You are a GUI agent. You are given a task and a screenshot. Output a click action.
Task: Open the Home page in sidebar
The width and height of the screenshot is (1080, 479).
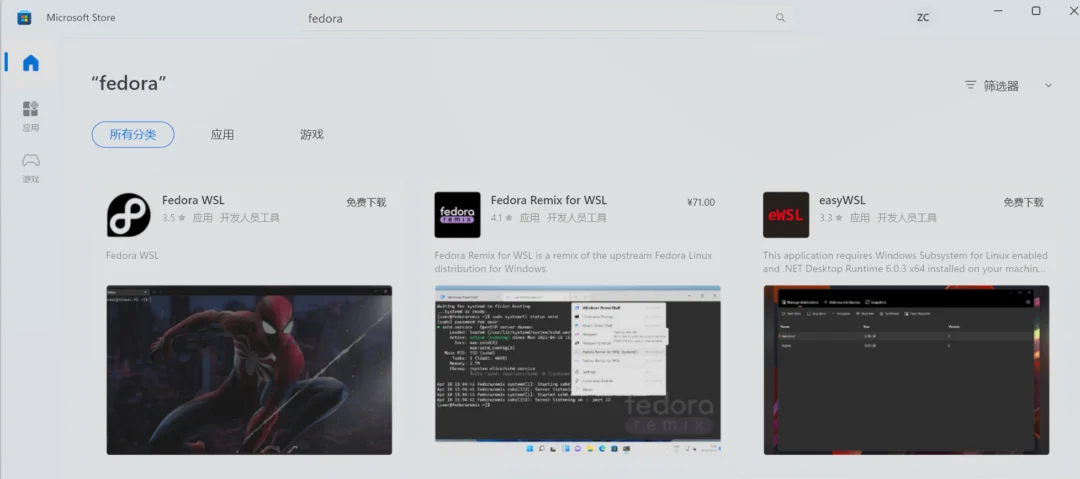point(31,63)
